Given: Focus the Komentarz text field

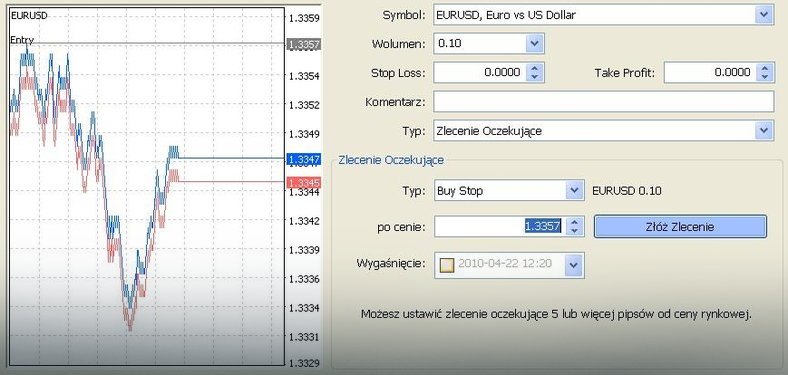Looking at the screenshot, I should pyautogui.click(x=603, y=102).
